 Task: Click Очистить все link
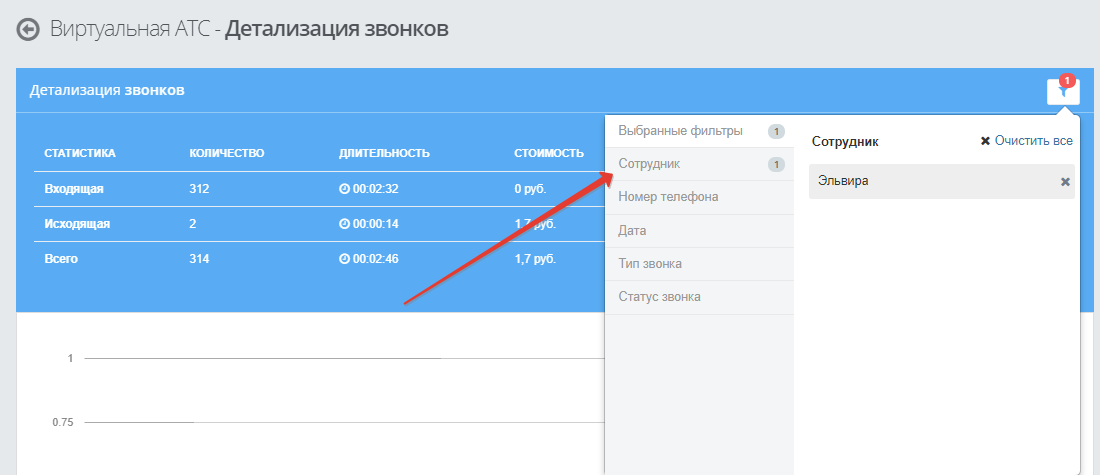[1026, 141]
